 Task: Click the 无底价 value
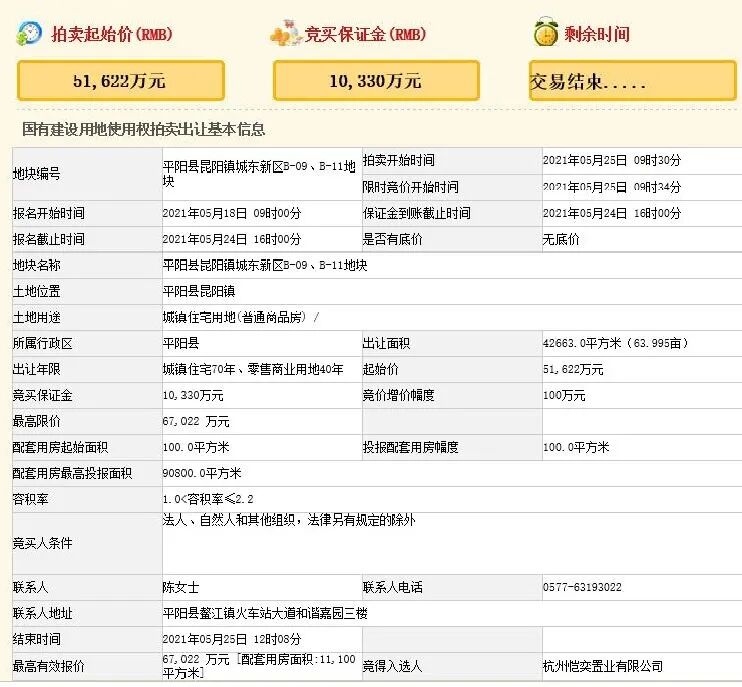coord(561,239)
